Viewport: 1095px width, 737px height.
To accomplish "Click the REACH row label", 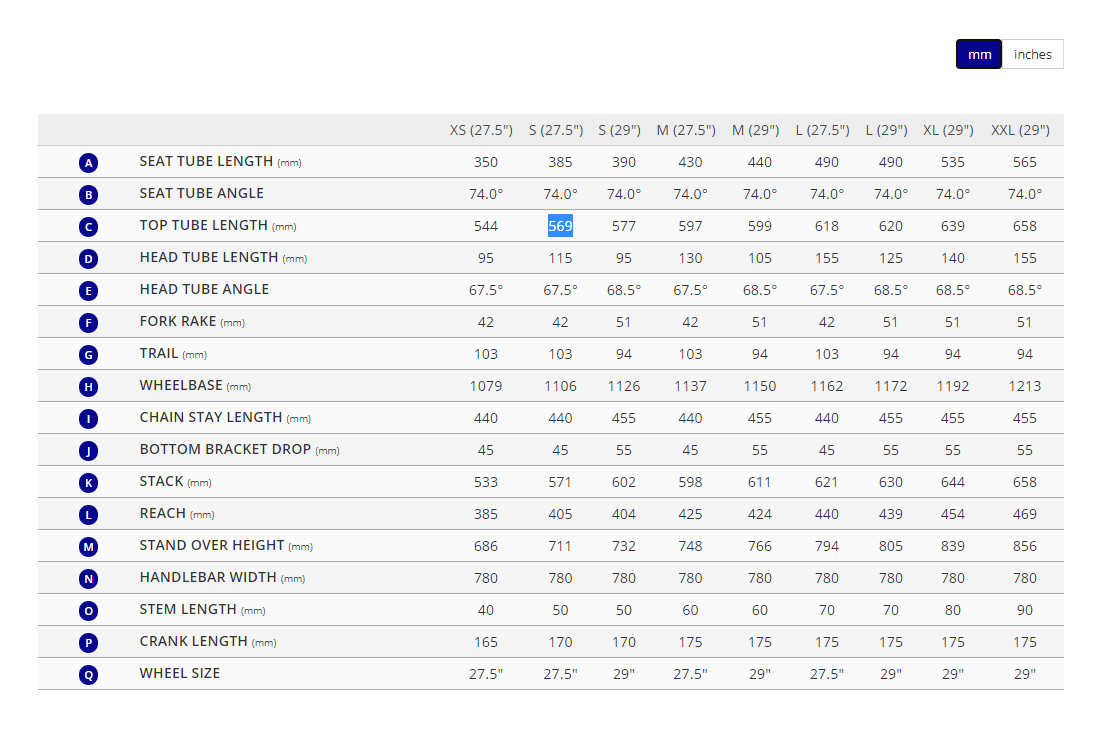I will (163, 513).
